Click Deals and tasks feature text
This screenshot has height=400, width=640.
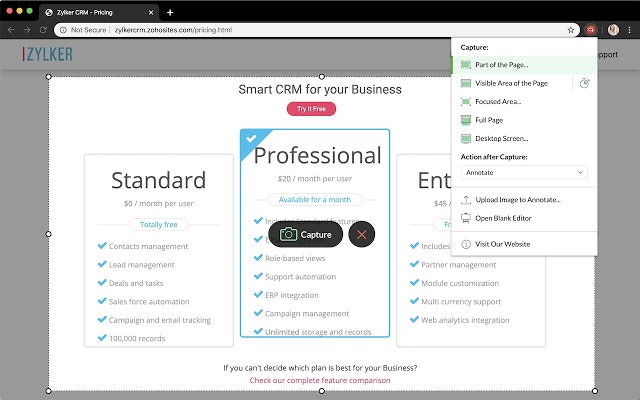tap(136, 283)
